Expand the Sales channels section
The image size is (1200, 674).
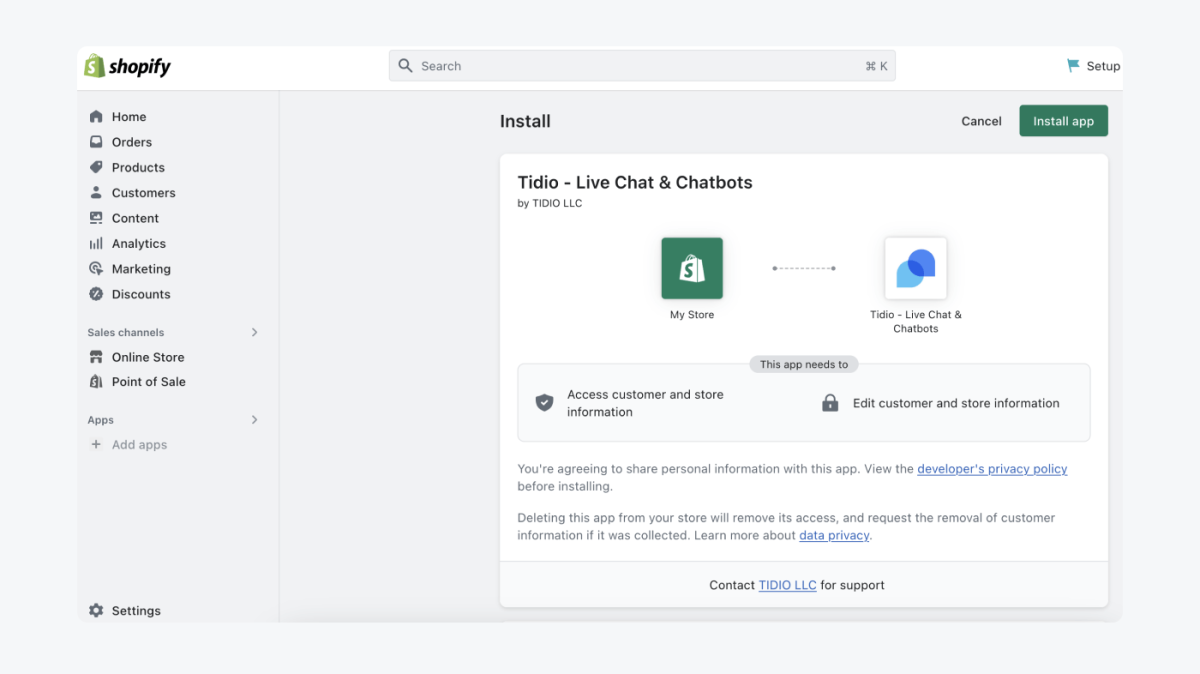point(254,332)
